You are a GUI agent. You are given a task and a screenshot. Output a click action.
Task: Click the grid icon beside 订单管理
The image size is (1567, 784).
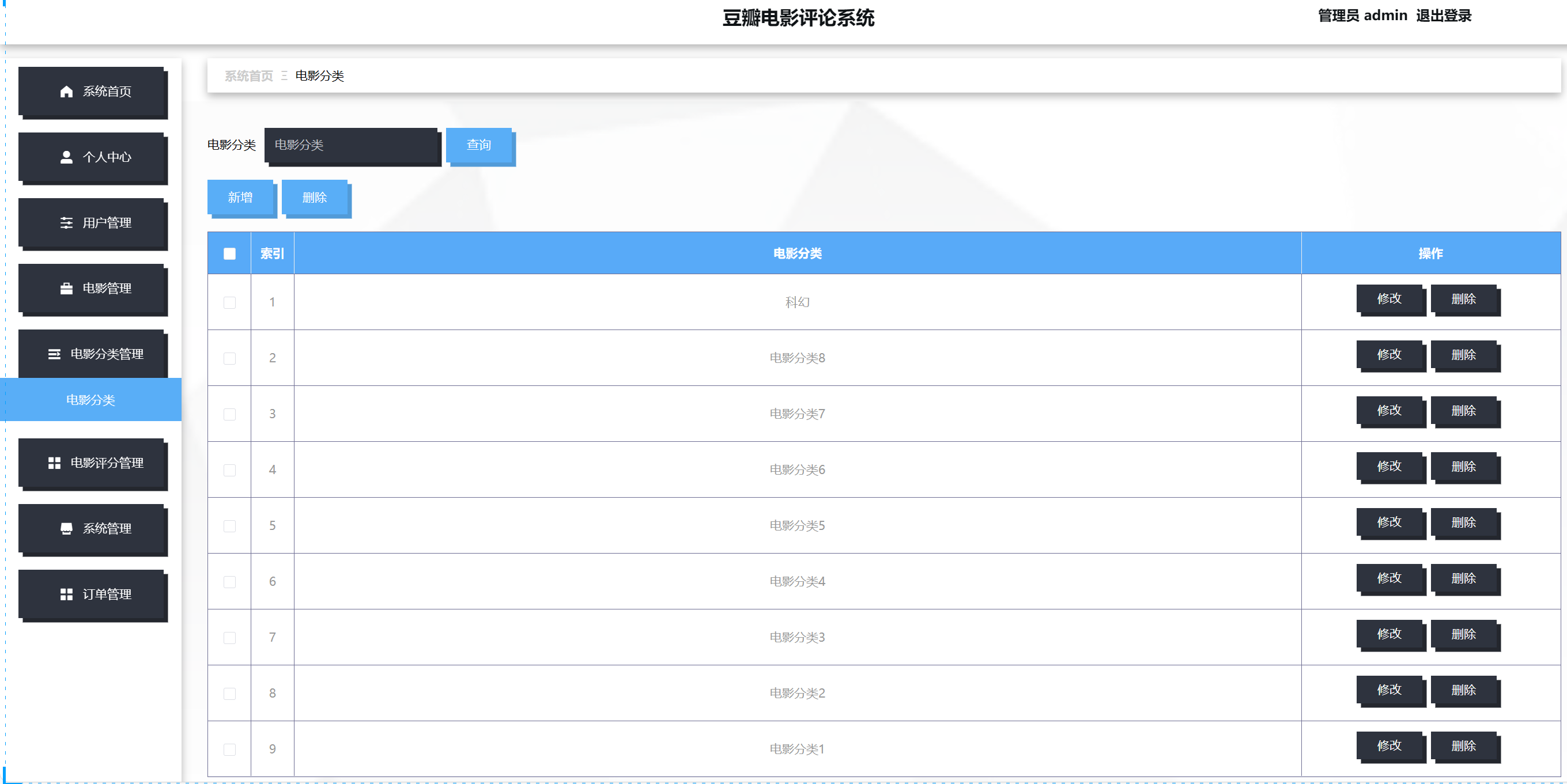tap(66, 594)
